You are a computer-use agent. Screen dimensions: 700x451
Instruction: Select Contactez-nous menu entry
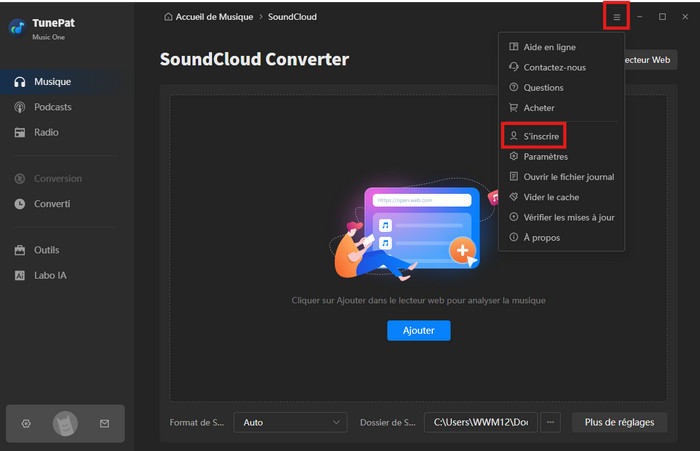click(x=561, y=67)
